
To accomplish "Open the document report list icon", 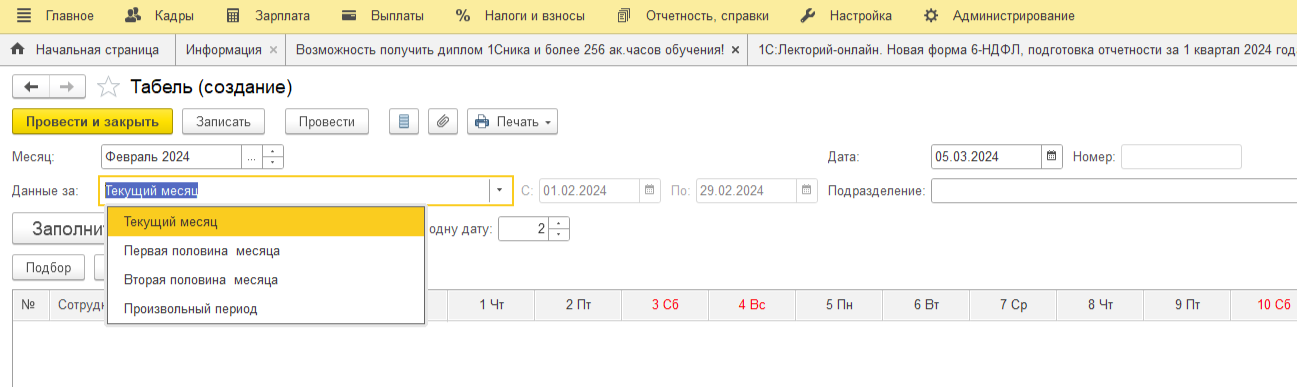I will 404,121.
